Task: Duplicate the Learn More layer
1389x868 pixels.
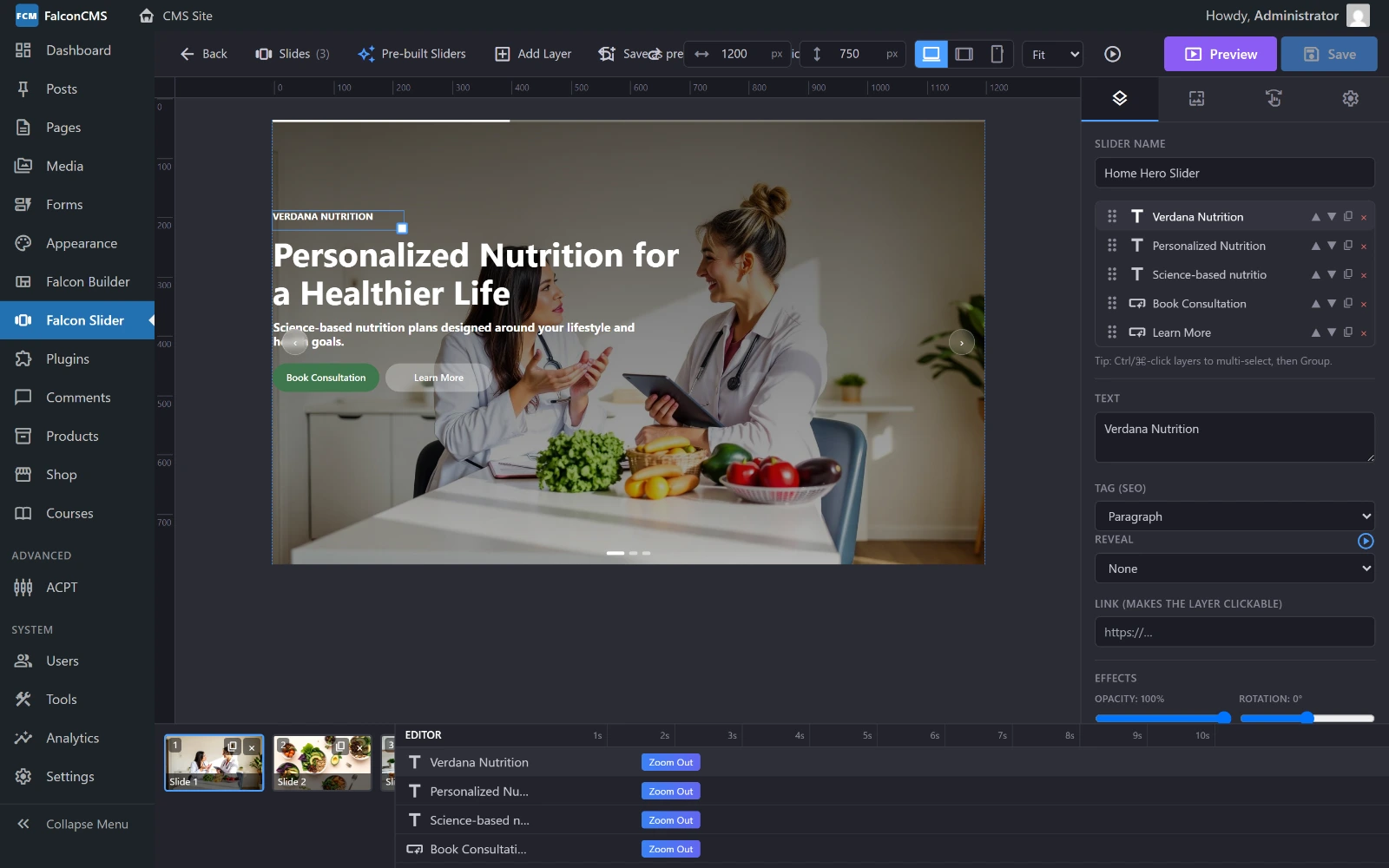Action: tap(1348, 332)
